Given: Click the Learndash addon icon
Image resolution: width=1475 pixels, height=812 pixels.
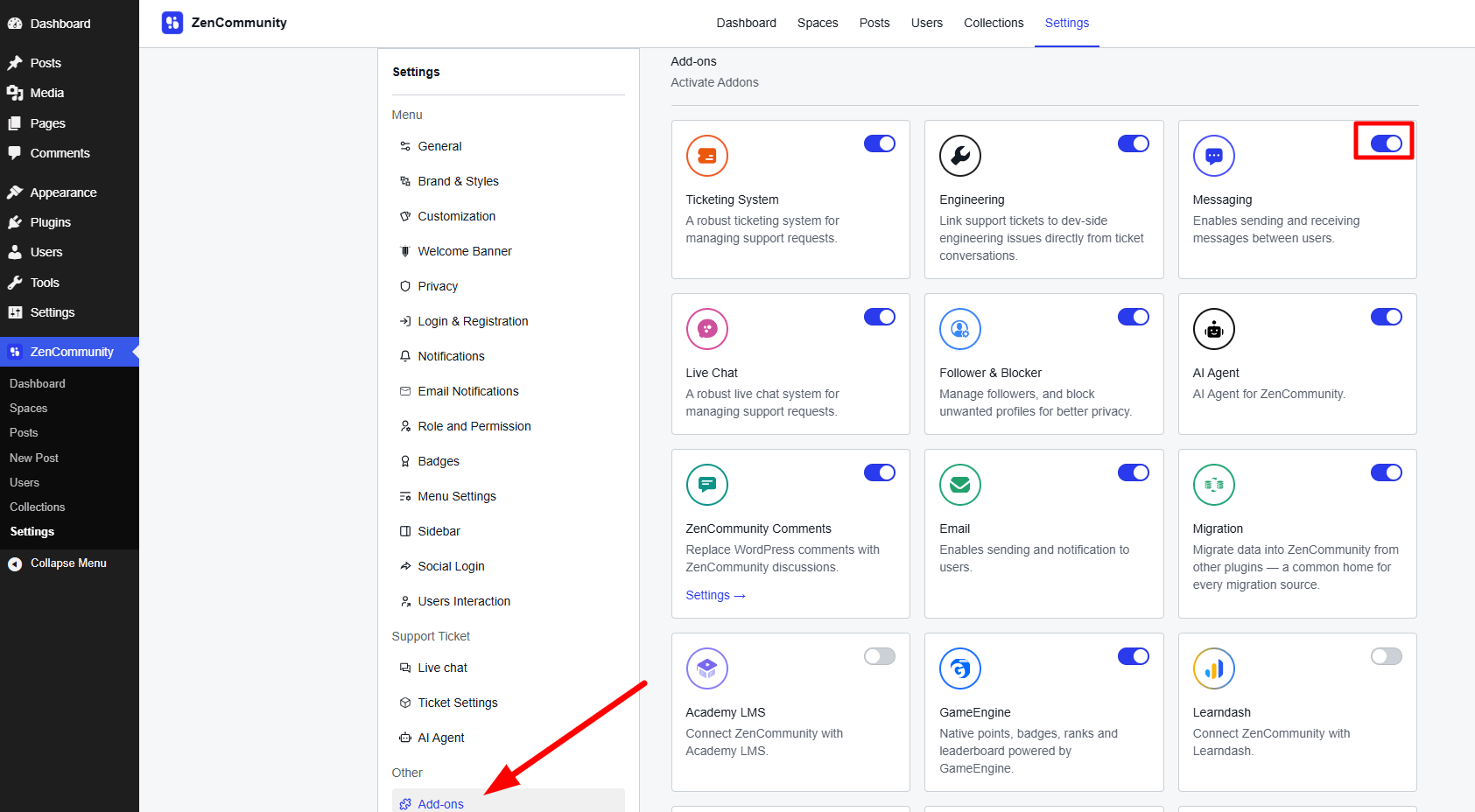Looking at the screenshot, I should [1214, 668].
